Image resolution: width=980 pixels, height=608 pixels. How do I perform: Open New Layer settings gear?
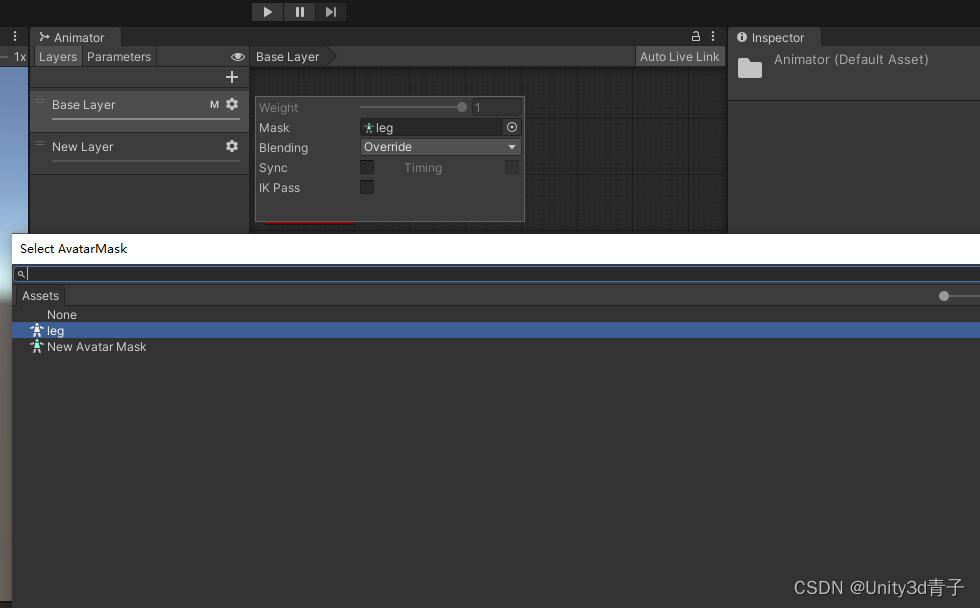(x=232, y=146)
